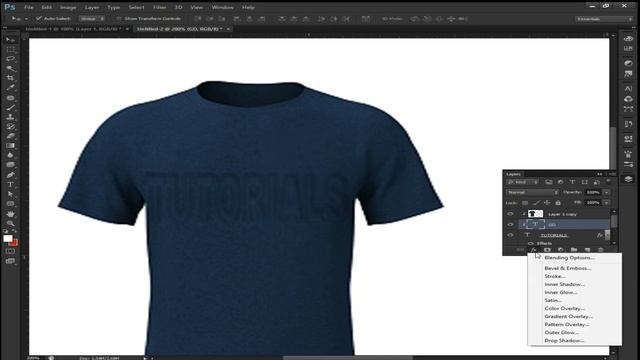The width and height of the screenshot is (640, 360).
Task: Choose Drop Shadow from effects menu
Action: click(x=564, y=340)
